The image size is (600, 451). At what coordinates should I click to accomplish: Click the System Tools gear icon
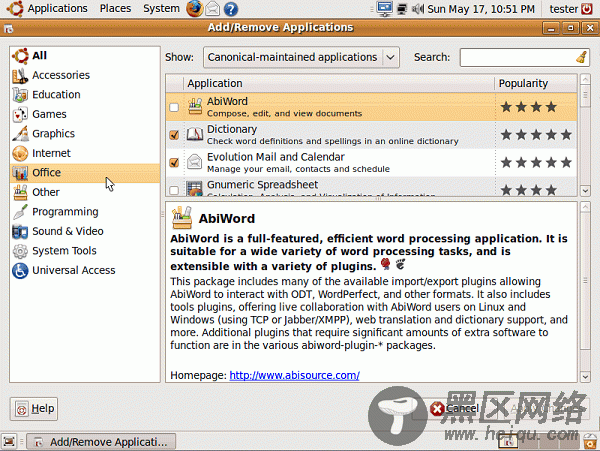[x=20, y=251]
